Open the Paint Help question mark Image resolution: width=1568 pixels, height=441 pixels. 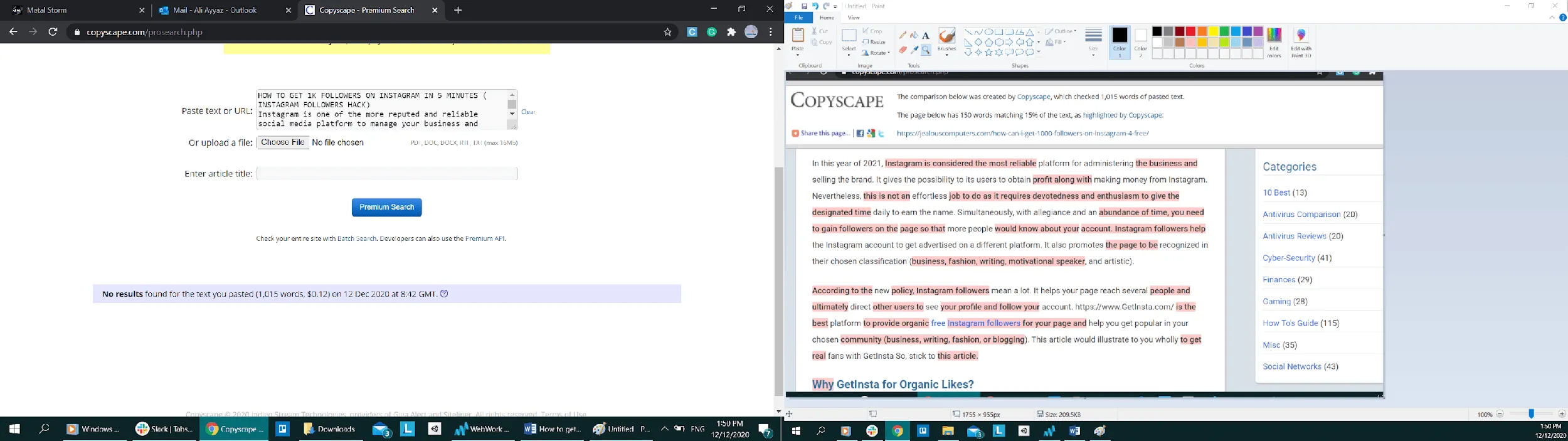[1562, 18]
